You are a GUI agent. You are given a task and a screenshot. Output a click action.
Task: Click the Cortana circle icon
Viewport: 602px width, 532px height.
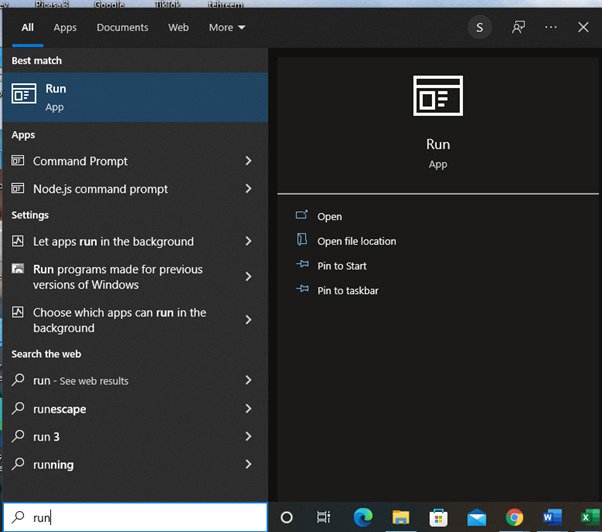pyautogui.click(x=287, y=517)
